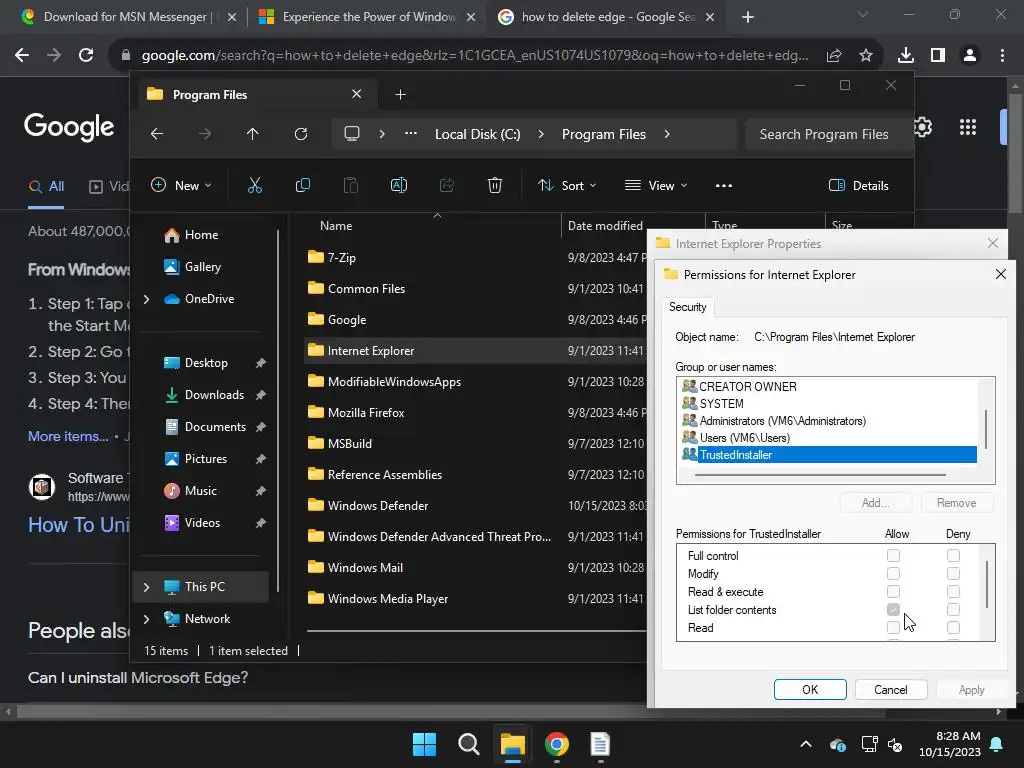
Task: Check Deny for Read & execute
Action: pyautogui.click(x=953, y=592)
